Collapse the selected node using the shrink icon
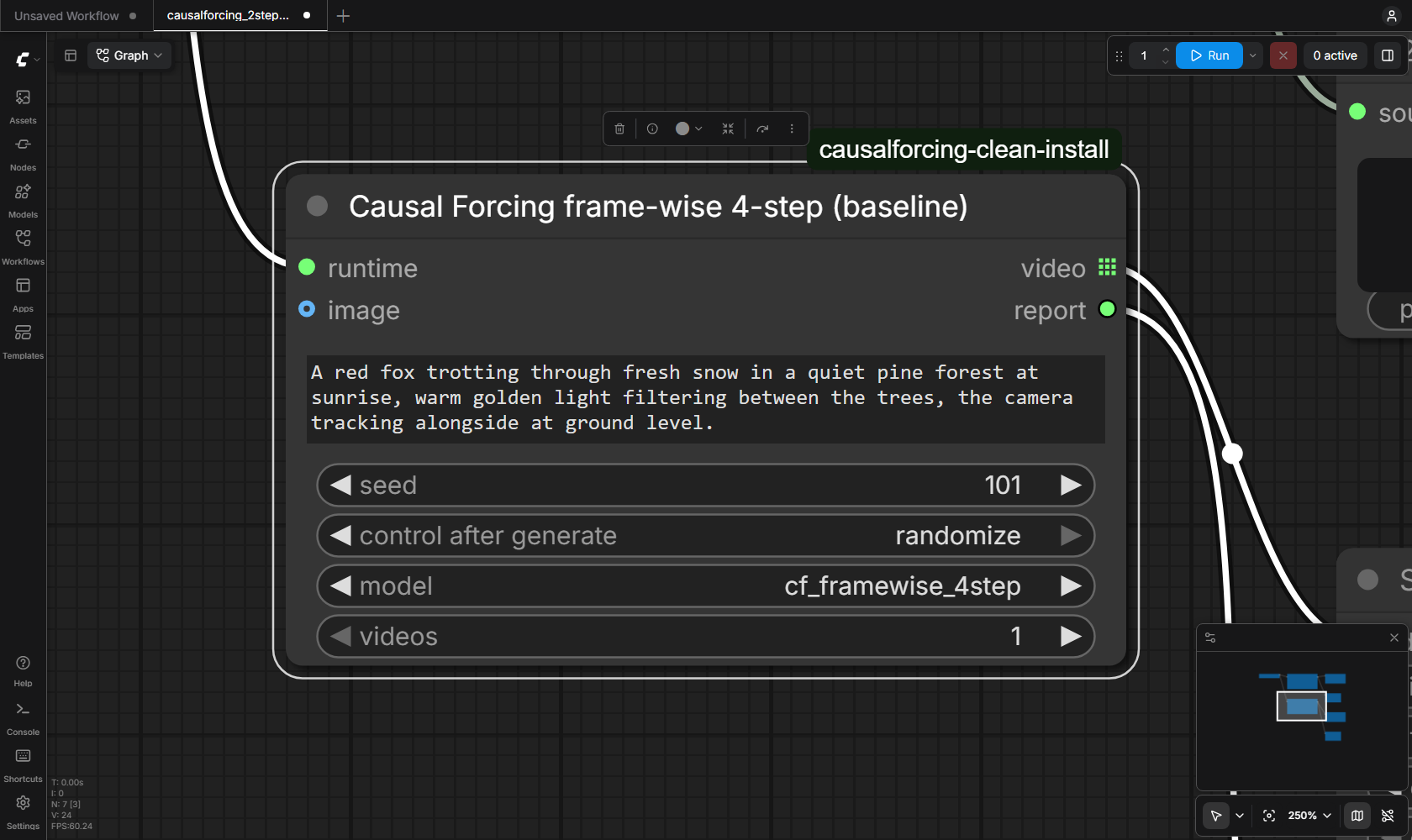Viewport: 1412px width, 840px height. click(x=728, y=129)
